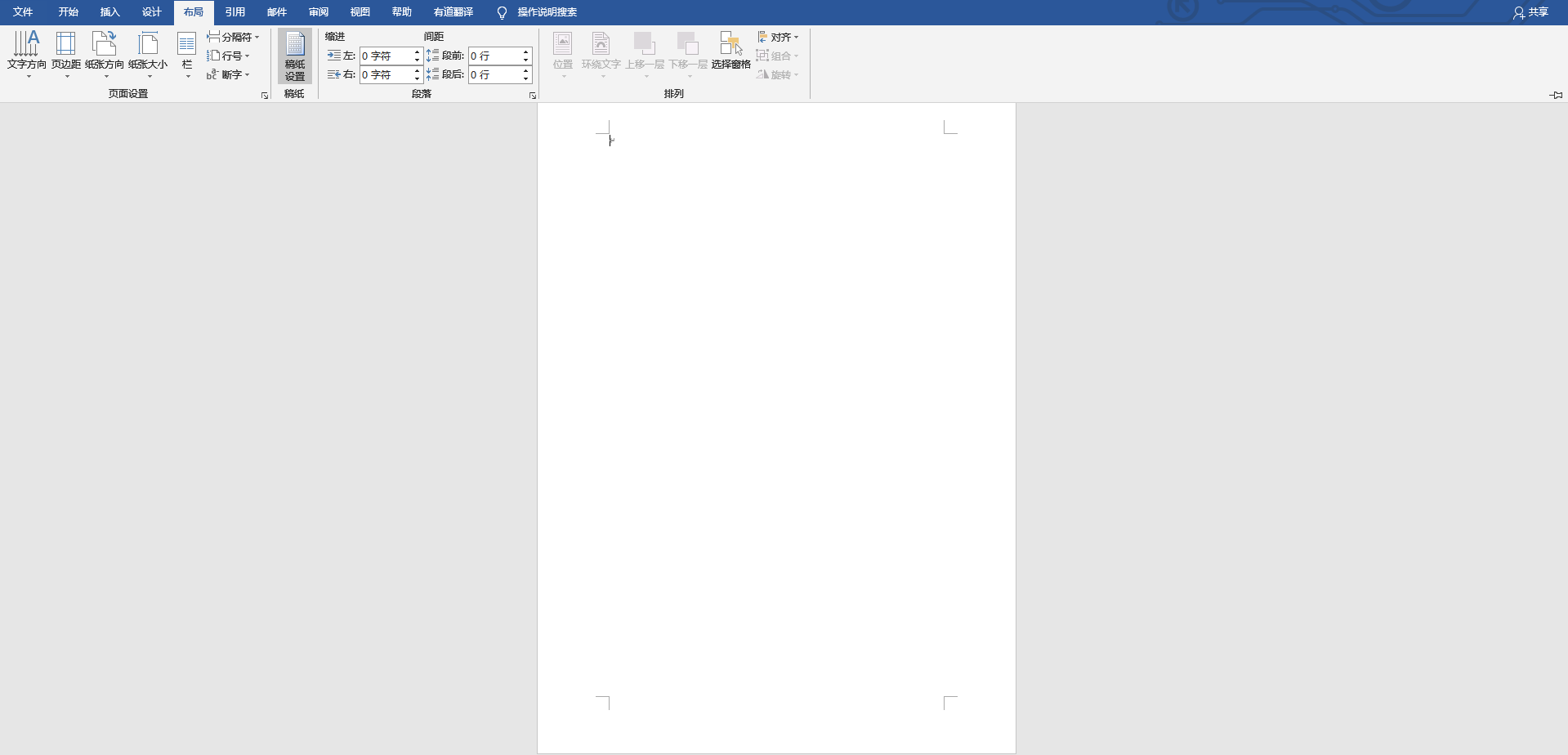Viewport: 1568px width, 755px height.
Task: Click the 段前 spacing before field
Action: coord(494,56)
